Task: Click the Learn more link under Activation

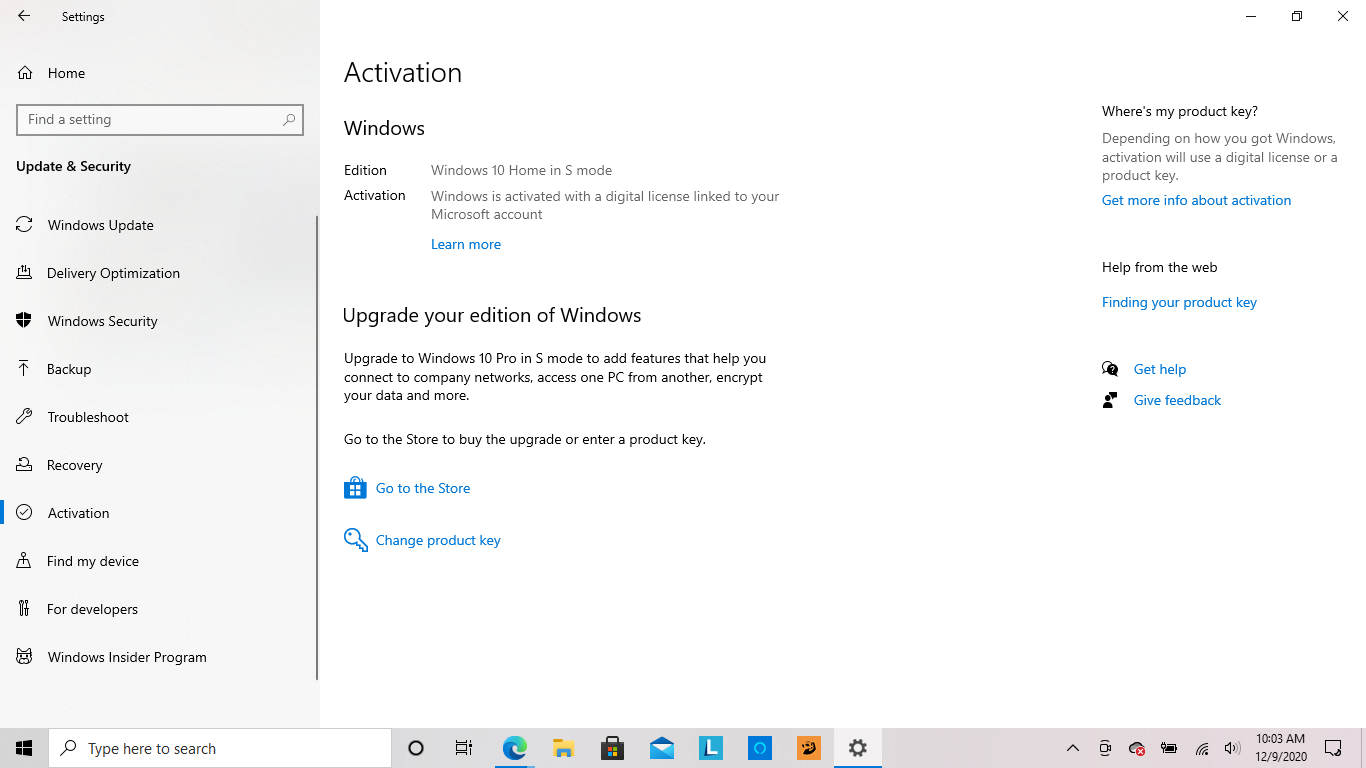Action: [466, 244]
